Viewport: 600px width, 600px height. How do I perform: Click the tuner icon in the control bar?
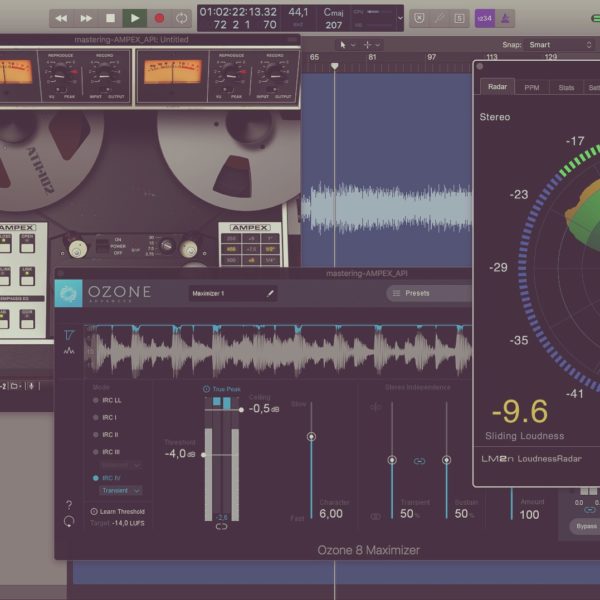pos(440,18)
